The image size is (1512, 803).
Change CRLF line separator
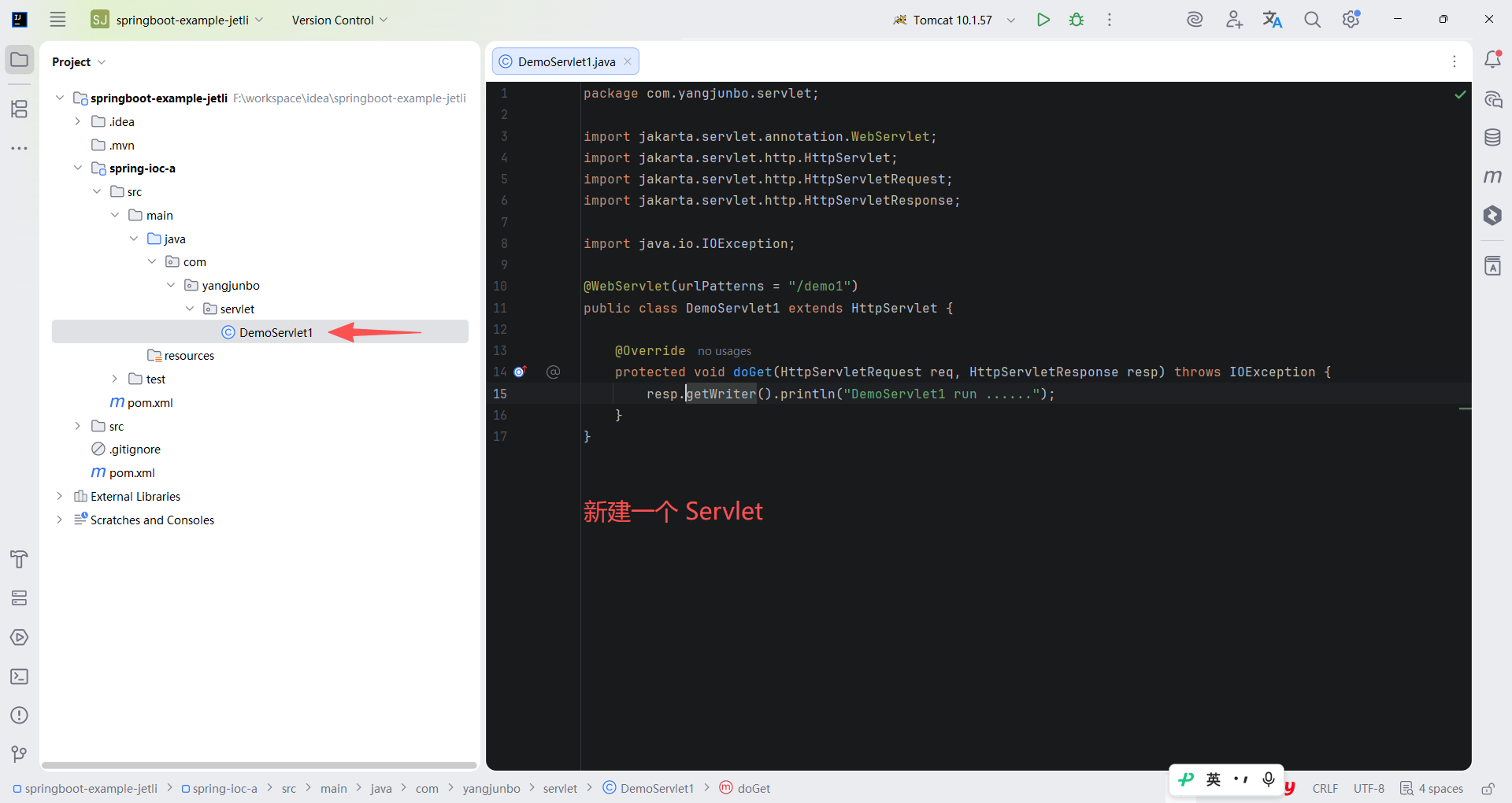[1325, 788]
